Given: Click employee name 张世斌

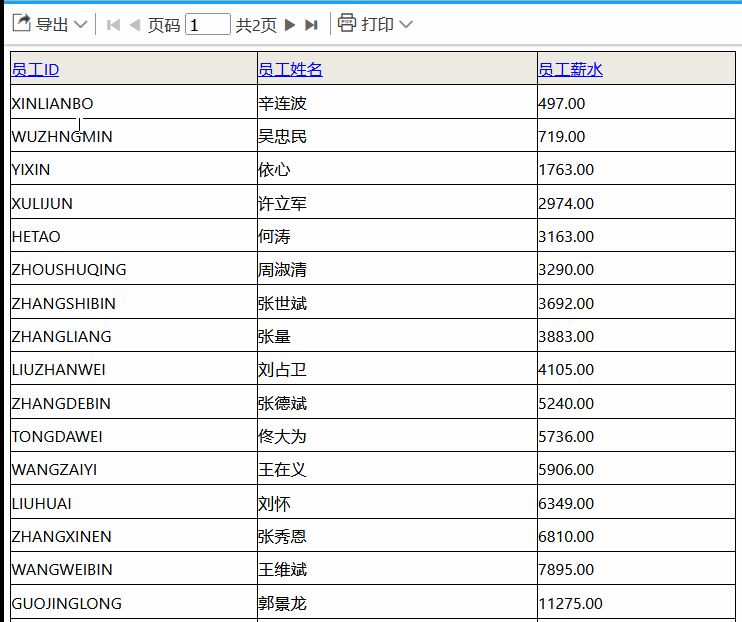Looking at the screenshot, I should point(283,303).
